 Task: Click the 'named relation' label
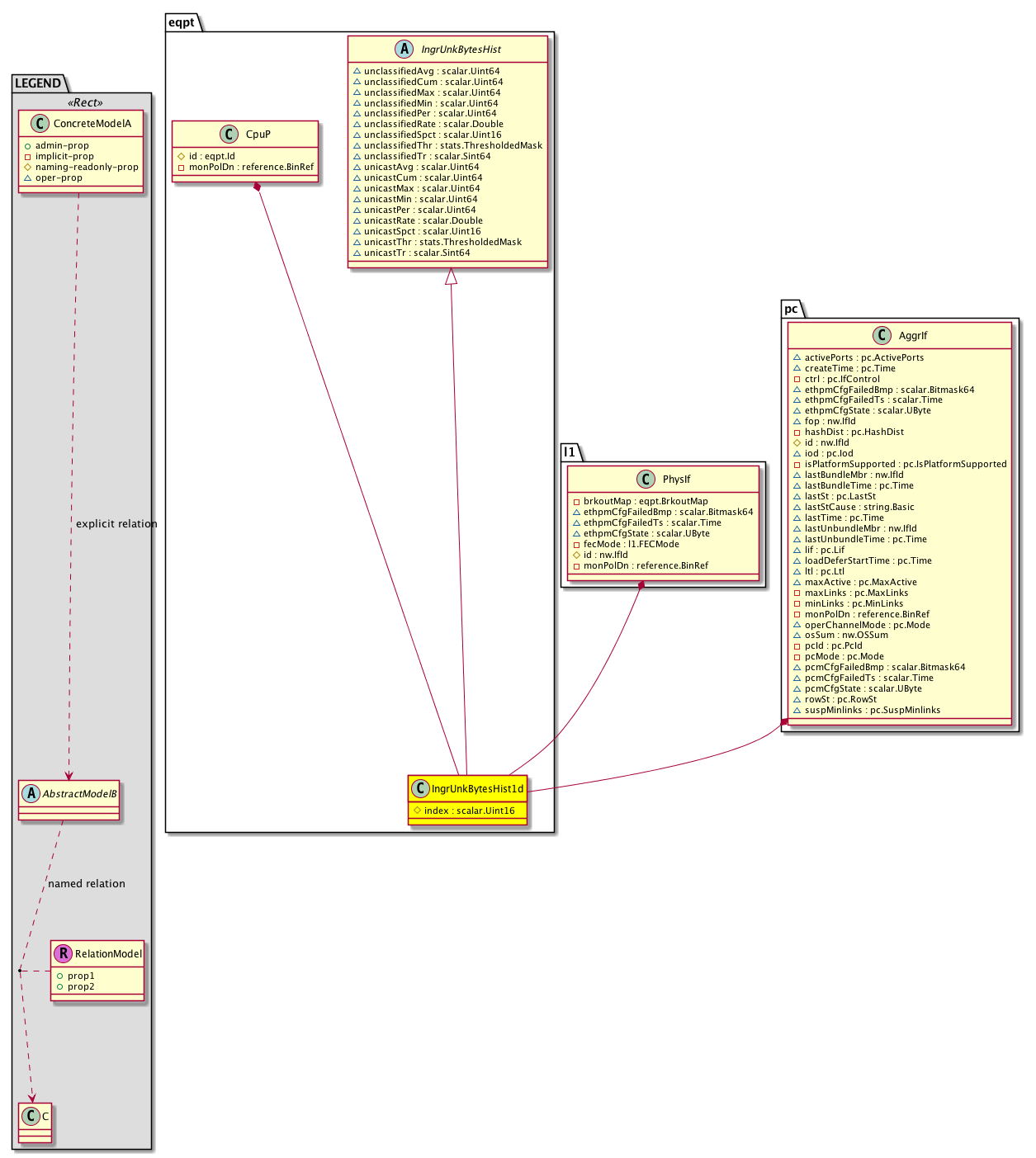tap(87, 884)
